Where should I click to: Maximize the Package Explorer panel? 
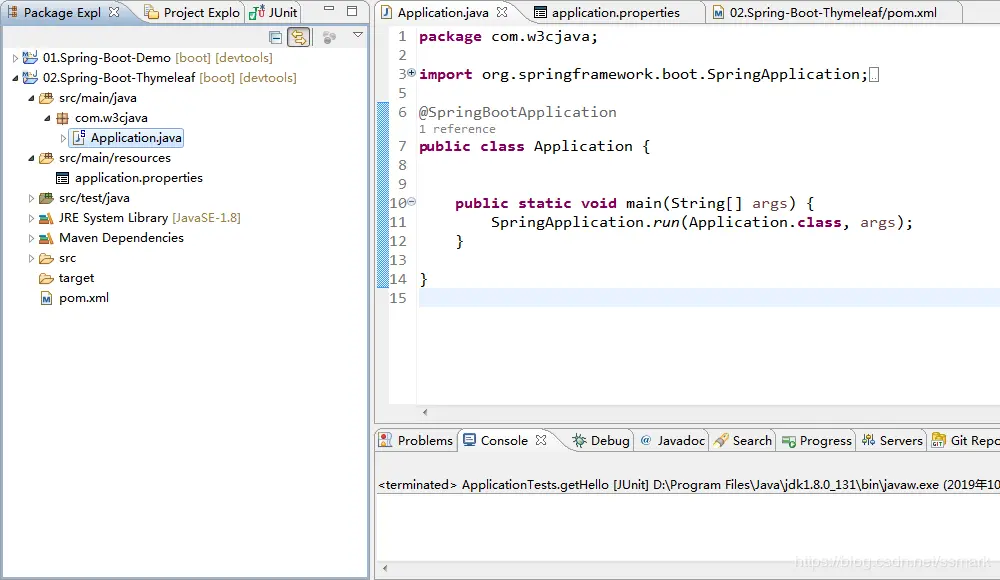352,11
